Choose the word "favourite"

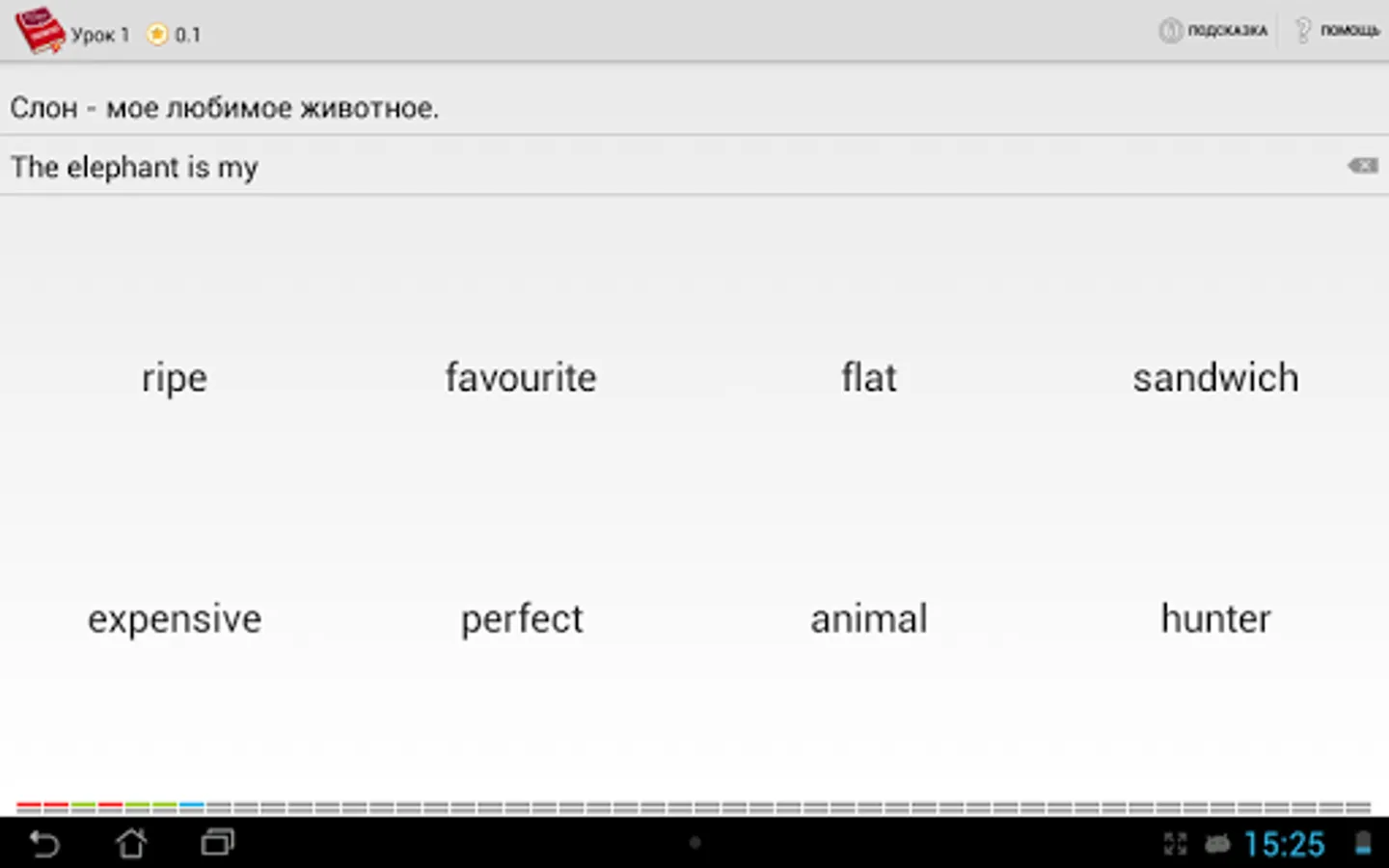pos(521,378)
